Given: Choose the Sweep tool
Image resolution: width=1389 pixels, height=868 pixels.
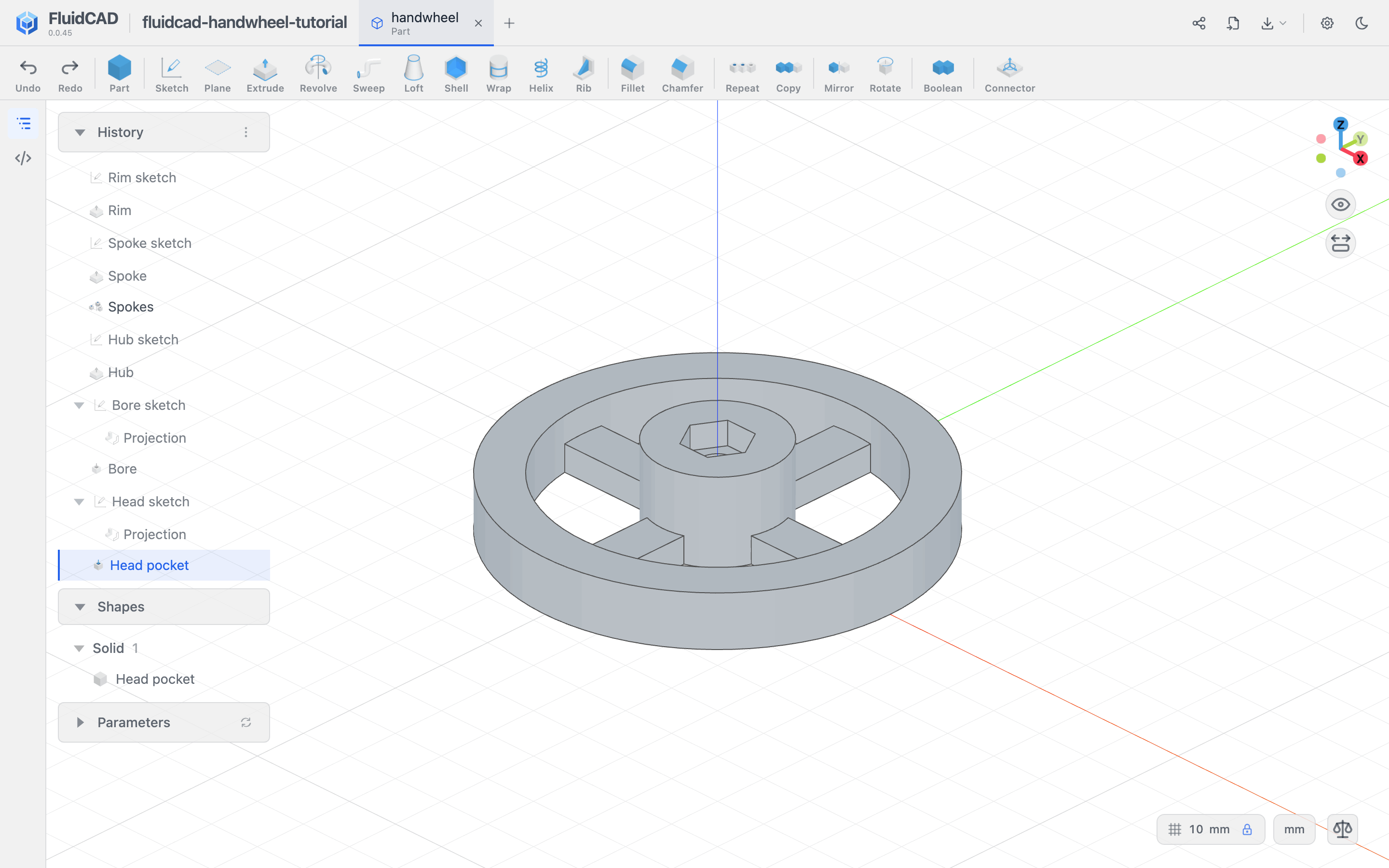Looking at the screenshot, I should click(368, 74).
